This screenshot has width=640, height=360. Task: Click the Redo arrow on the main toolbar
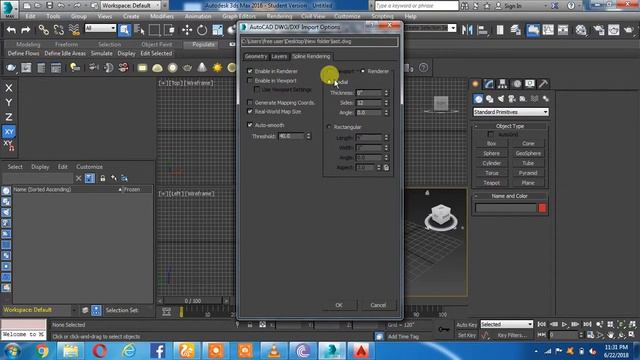(x=25, y=30)
